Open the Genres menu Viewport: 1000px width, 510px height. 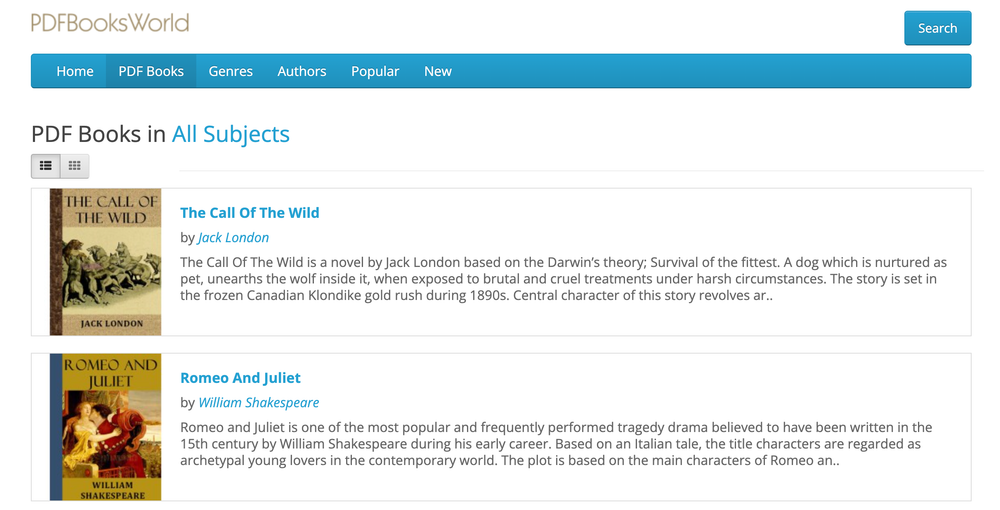pyautogui.click(x=230, y=71)
